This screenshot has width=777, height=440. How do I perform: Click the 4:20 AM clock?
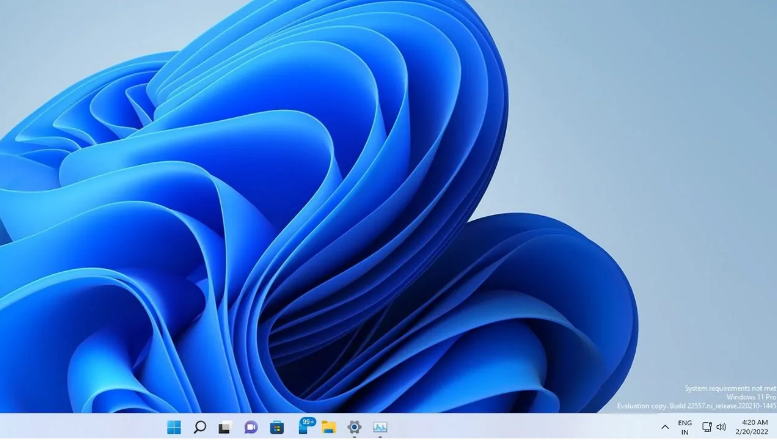coord(754,422)
